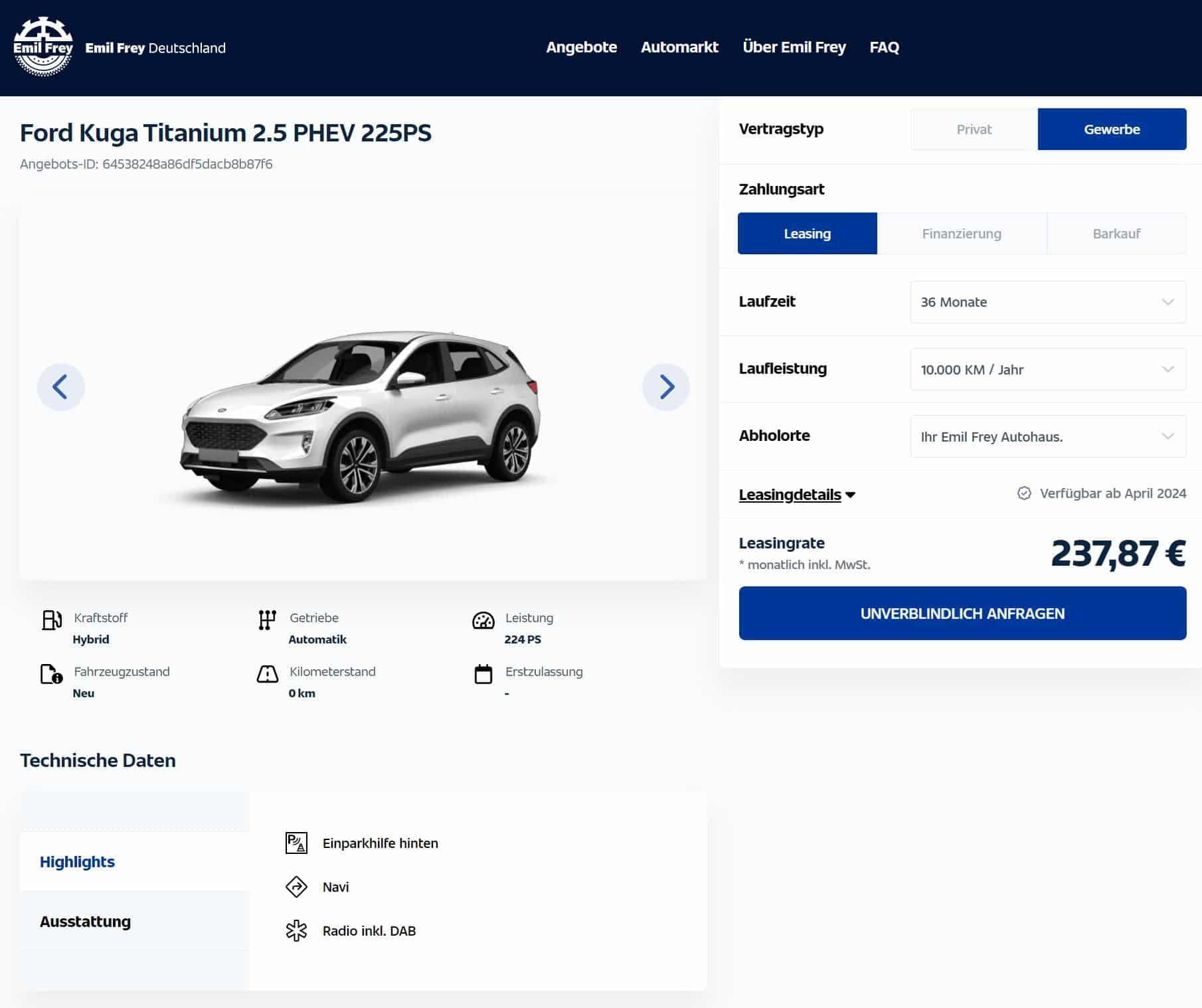Click Emil Frey Deutschland title link

(155, 48)
